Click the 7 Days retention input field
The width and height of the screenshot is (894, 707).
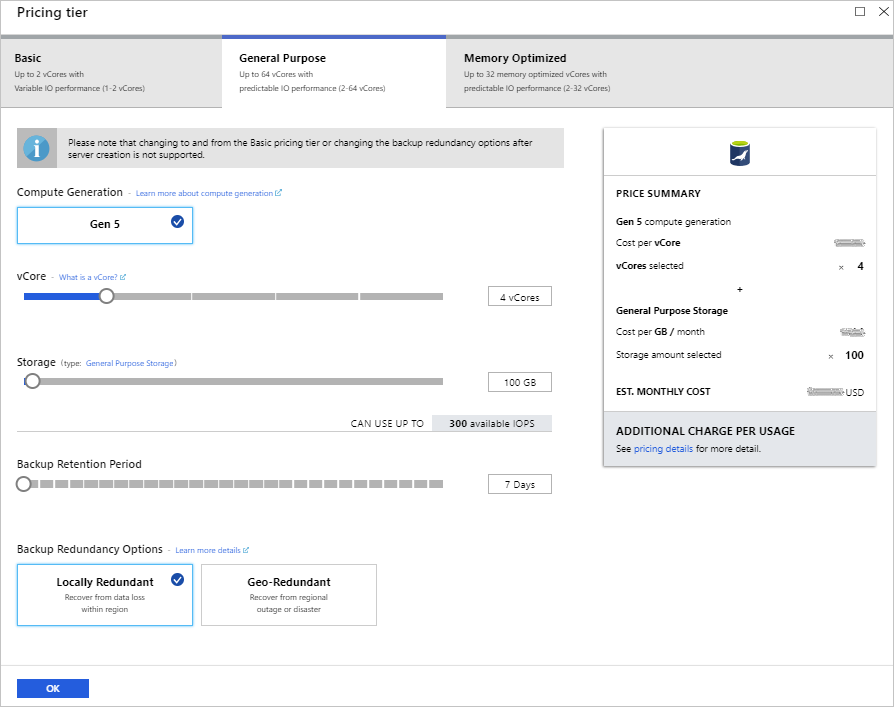coord(519,483)
